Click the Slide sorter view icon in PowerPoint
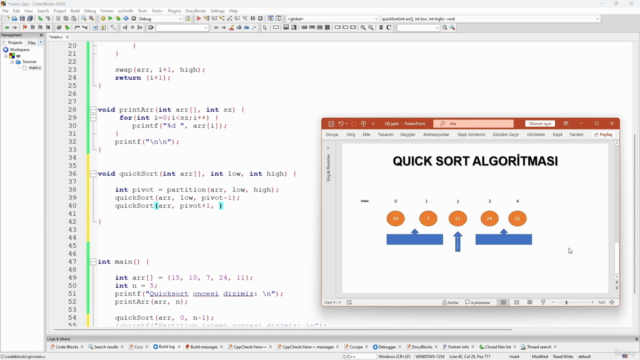Viewport: 640px width, 360px height. click(x=516, y=302)
